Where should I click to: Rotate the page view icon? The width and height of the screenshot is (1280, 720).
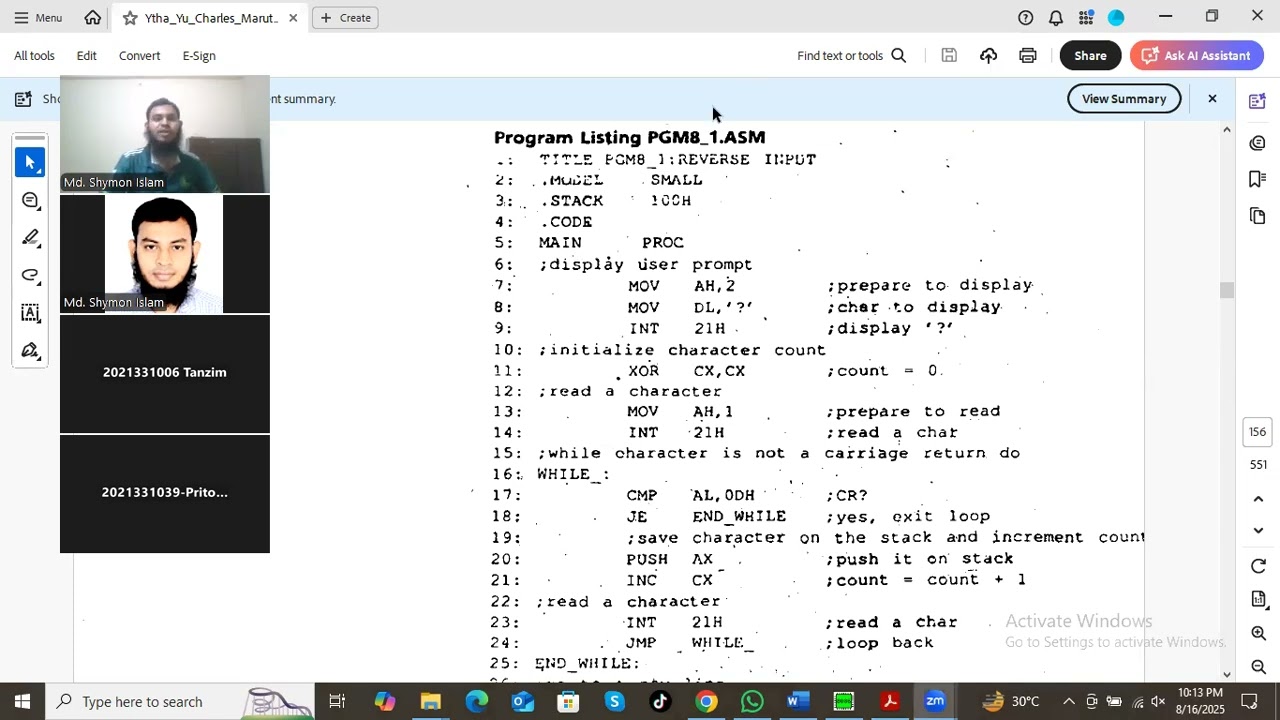(x=1258, y=567)
